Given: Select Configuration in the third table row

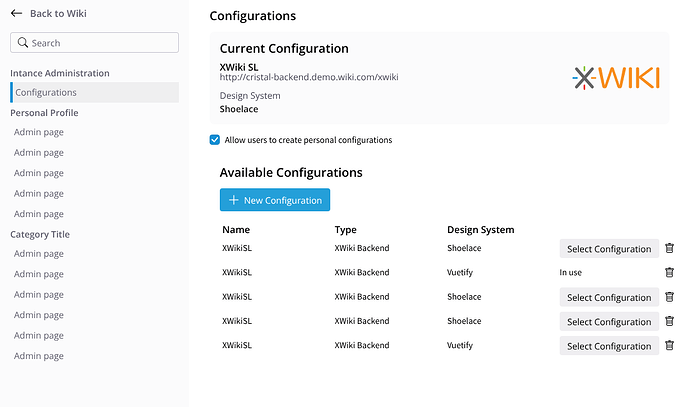Looking at the screenshot, I should [x=609, y=297].
